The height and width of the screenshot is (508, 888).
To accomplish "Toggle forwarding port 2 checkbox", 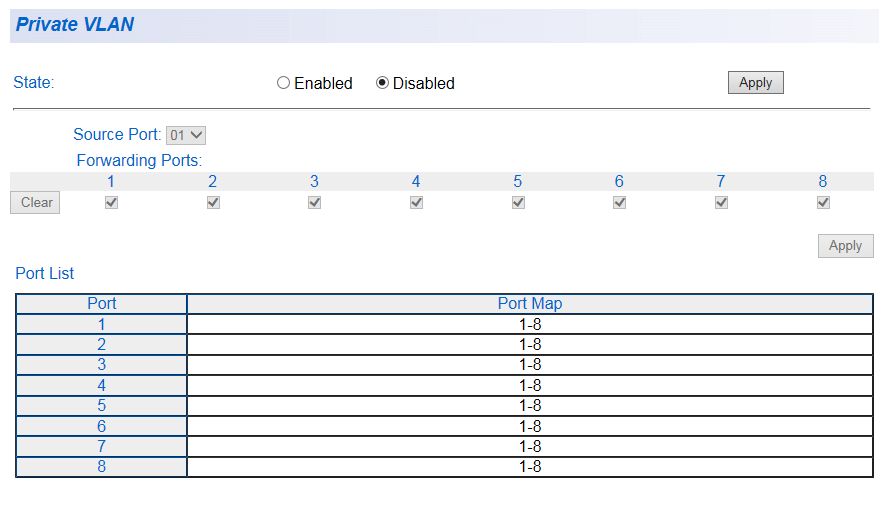I will click(213, 203).
